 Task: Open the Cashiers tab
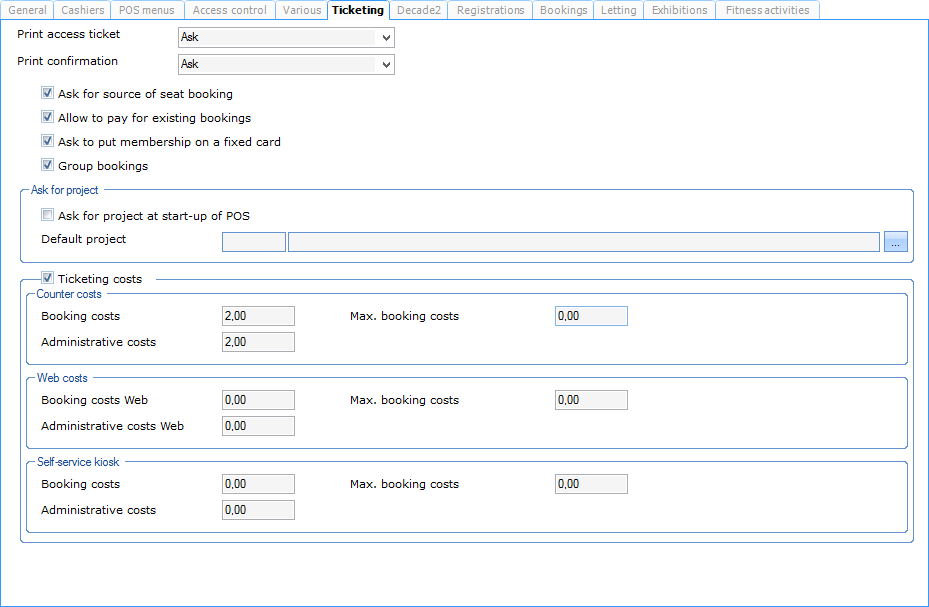coord(82,10)
